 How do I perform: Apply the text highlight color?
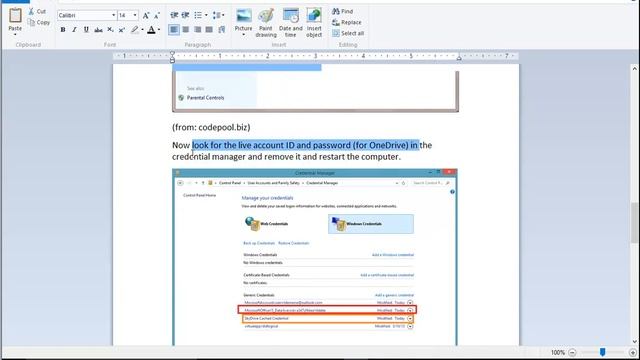point(135,30)
